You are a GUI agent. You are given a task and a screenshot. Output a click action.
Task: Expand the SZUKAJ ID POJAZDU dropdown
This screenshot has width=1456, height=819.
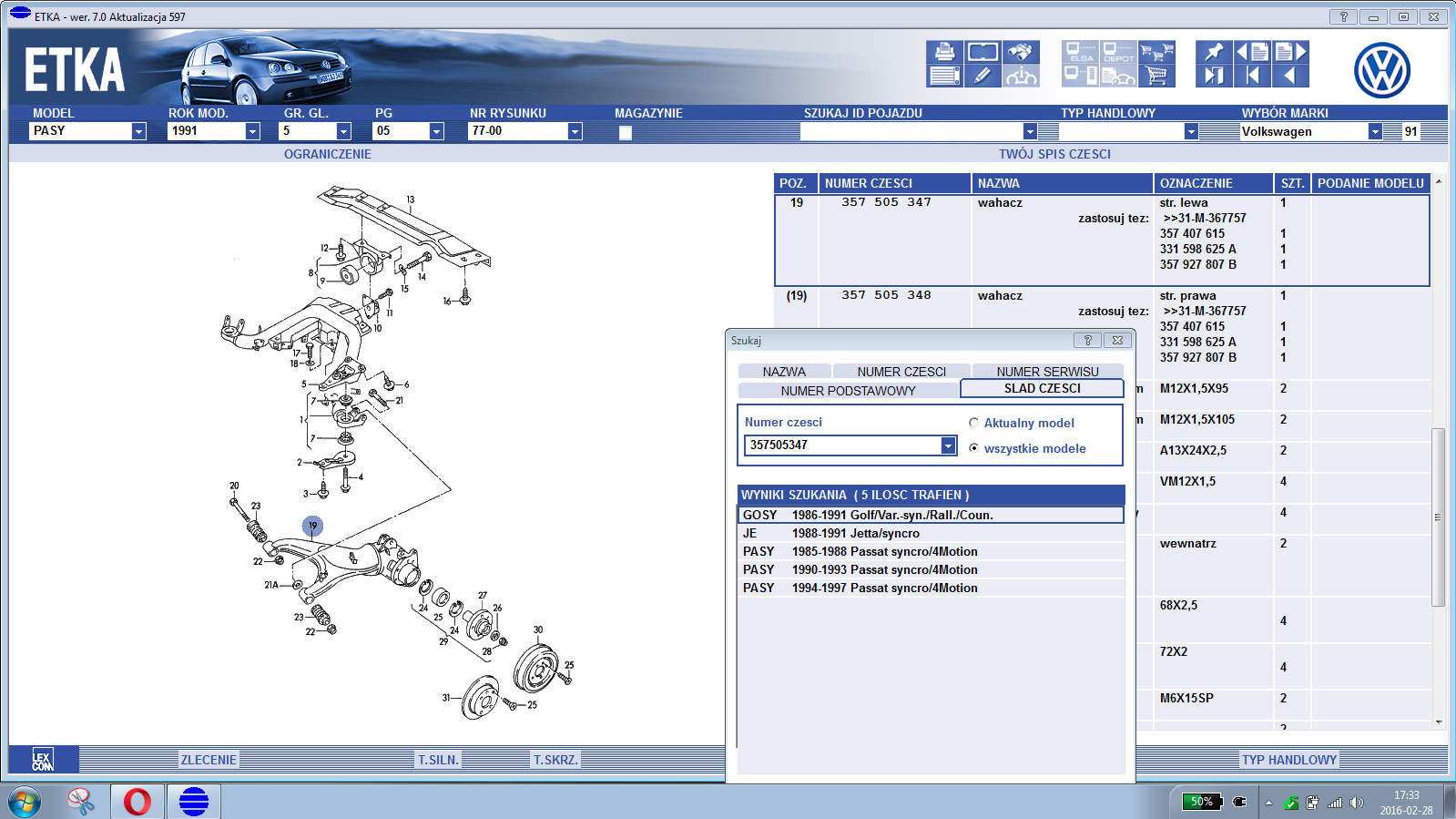click(1030, 131)
